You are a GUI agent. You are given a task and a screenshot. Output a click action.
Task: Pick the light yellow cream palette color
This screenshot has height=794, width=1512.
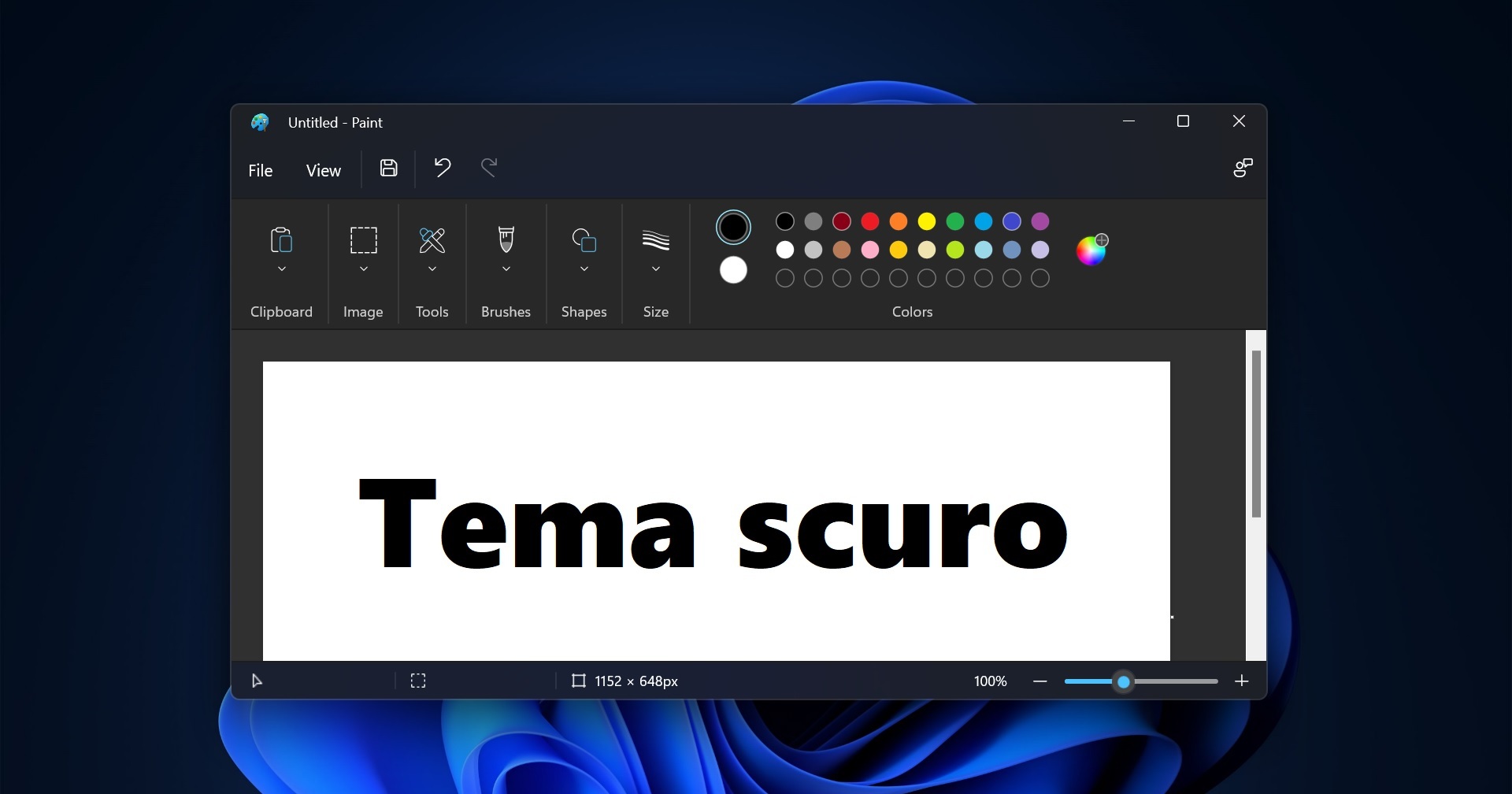click(927, 250)
